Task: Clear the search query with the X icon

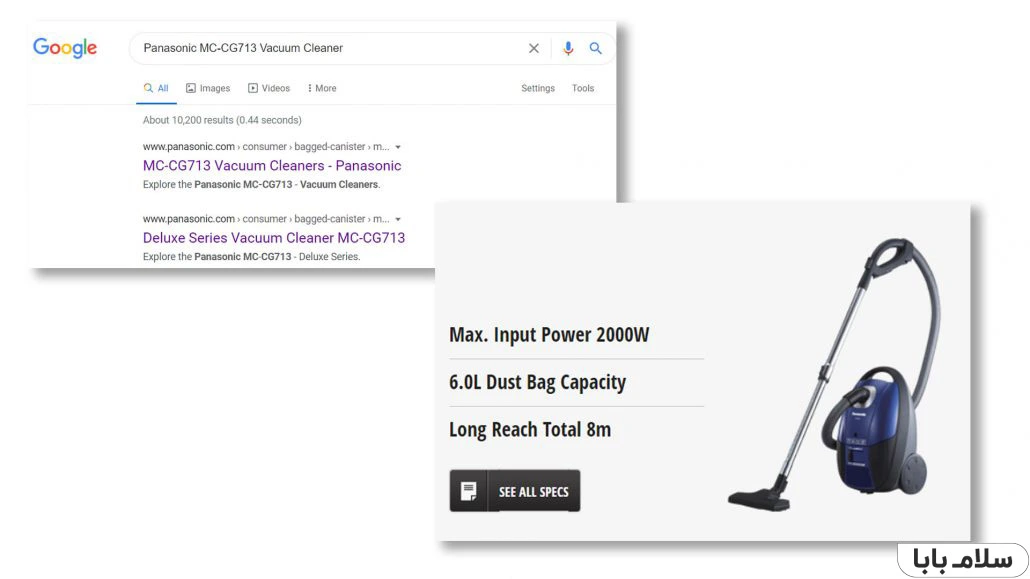Action: 534,48
